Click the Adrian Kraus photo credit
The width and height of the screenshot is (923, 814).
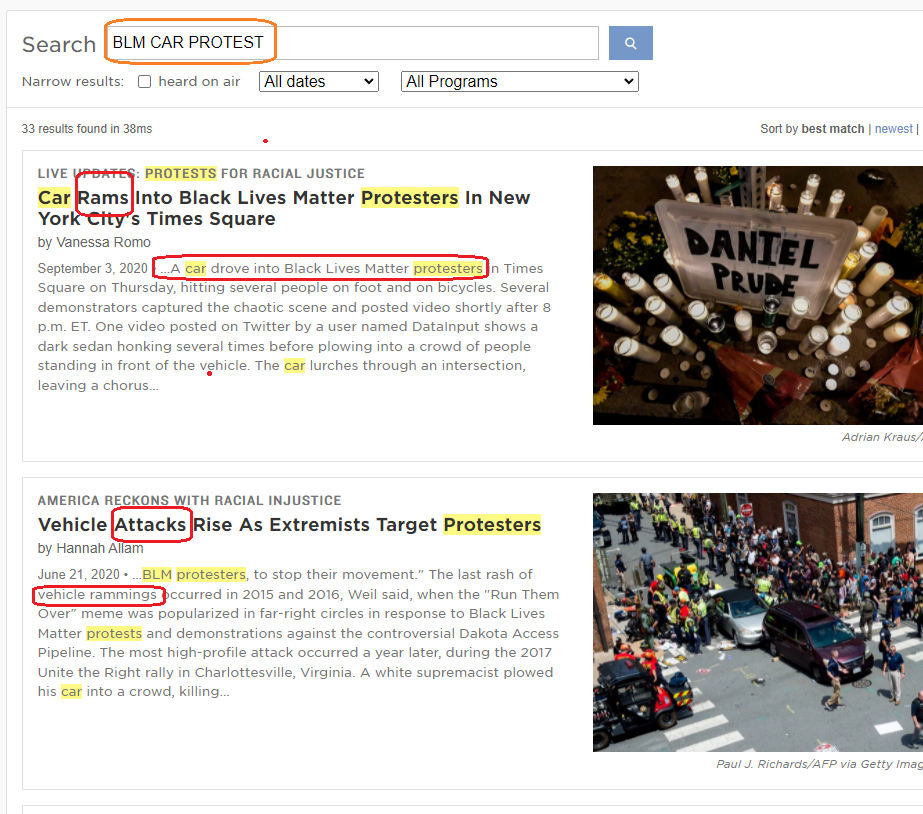click(882, 437)
